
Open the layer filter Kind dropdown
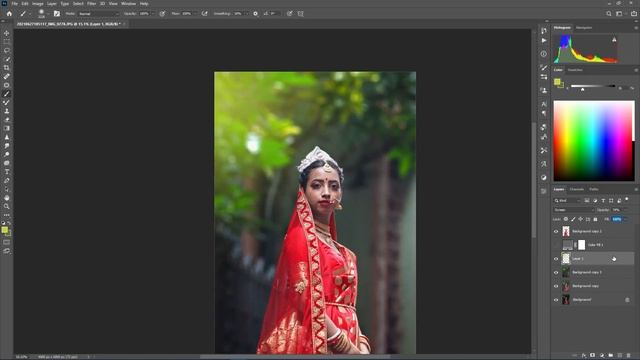(567, 200)
